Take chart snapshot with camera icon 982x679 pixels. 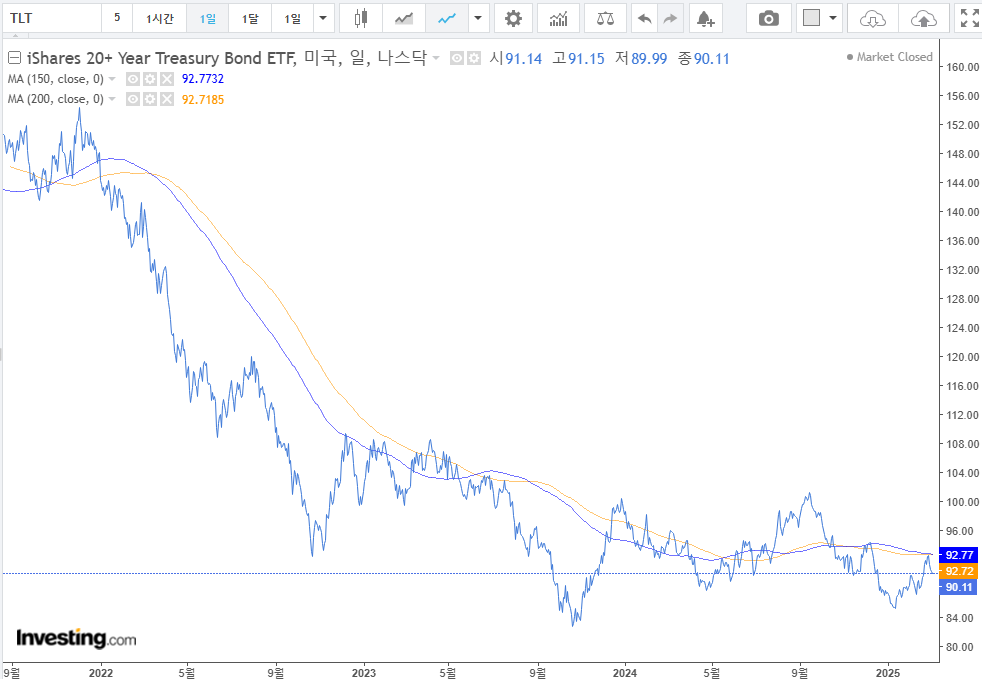click(768, 18)
